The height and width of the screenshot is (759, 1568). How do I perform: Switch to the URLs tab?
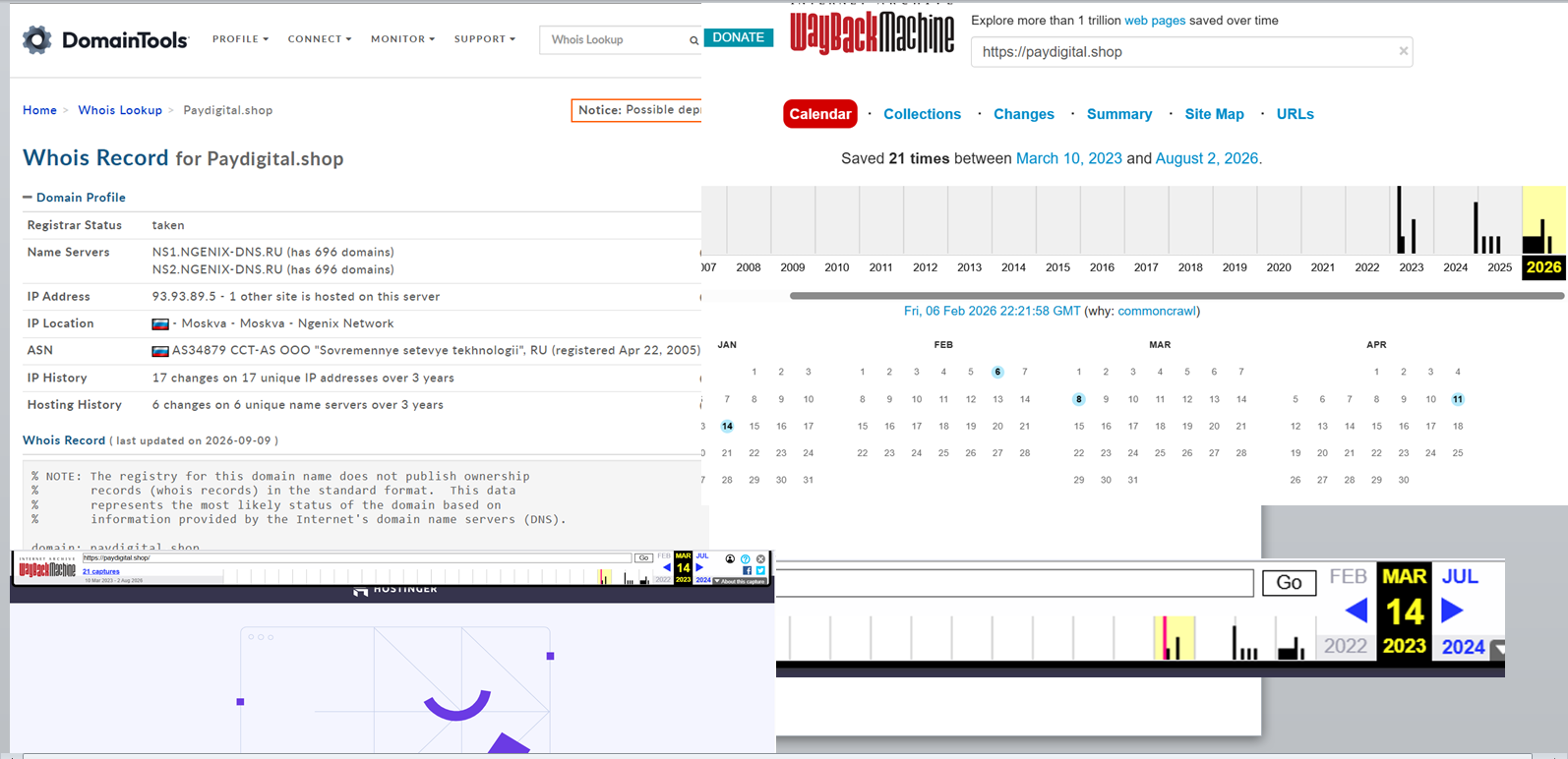1296,114
